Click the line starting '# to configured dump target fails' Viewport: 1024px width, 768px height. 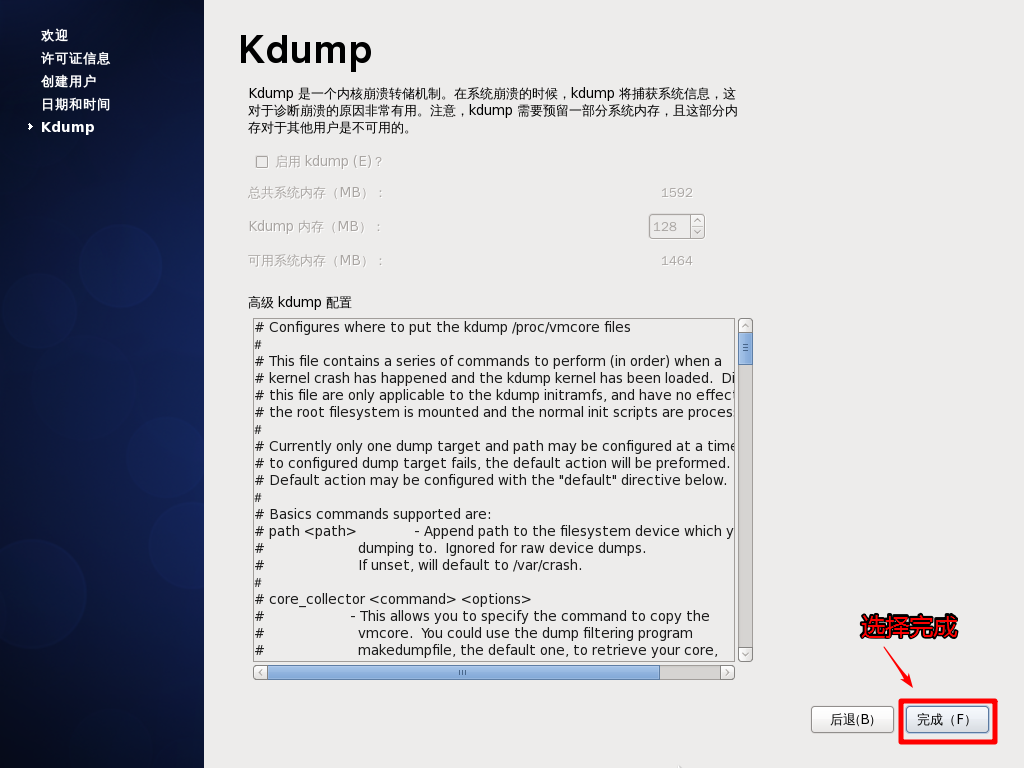[492, 463]
